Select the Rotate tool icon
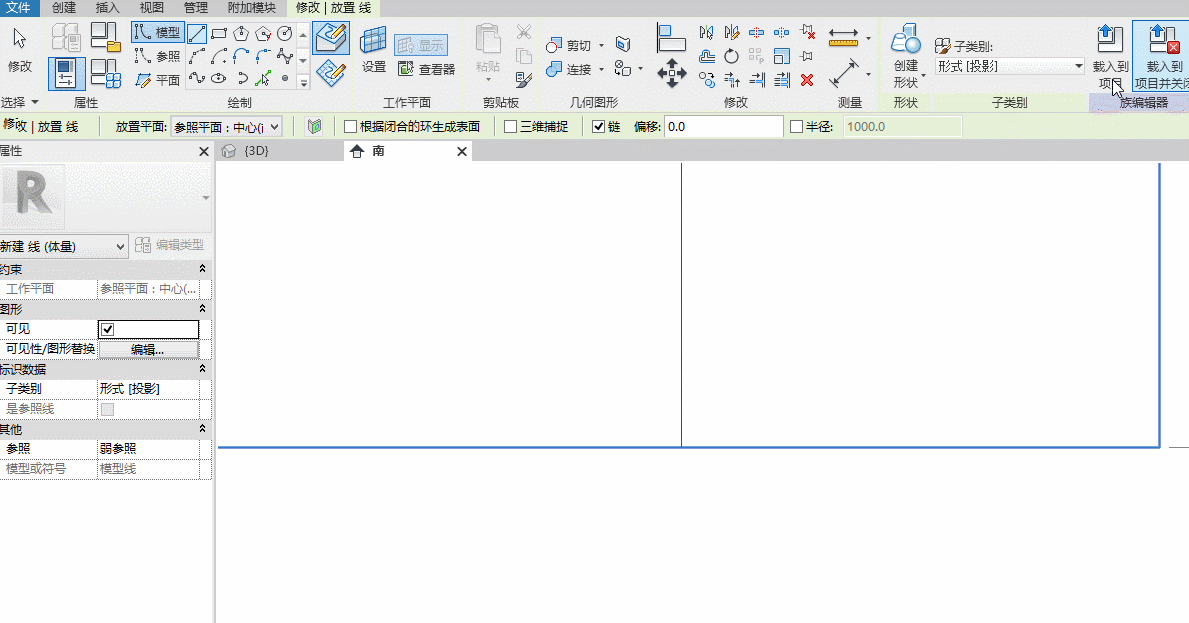Viewport: 1189px width, 623px height. [731, 56]
